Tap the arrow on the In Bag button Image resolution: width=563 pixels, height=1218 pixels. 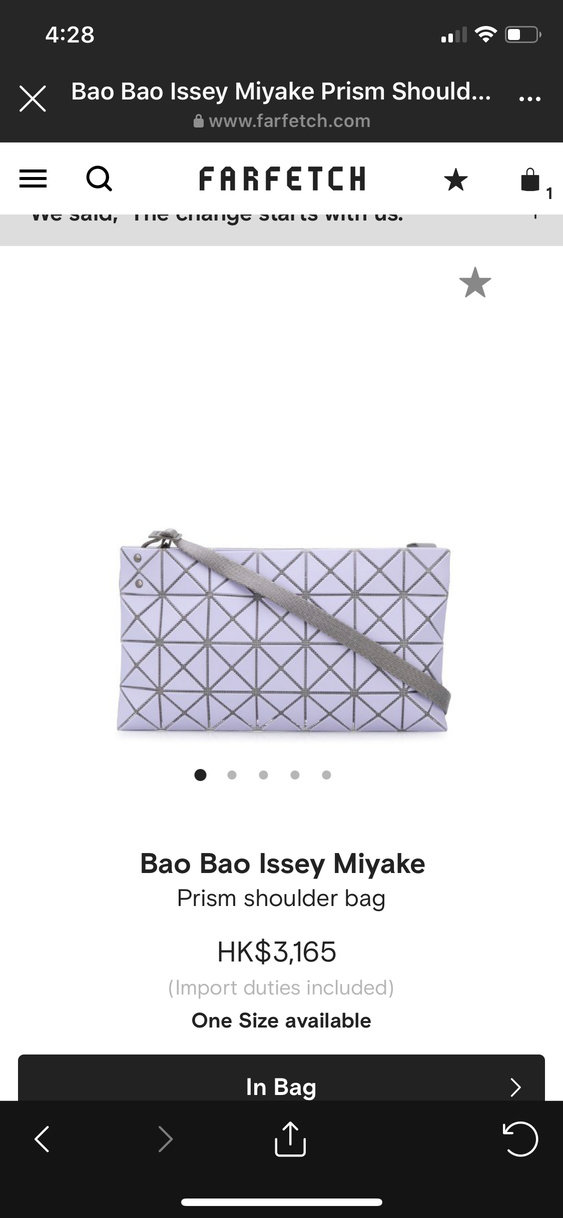click(x=516, y=1087)
